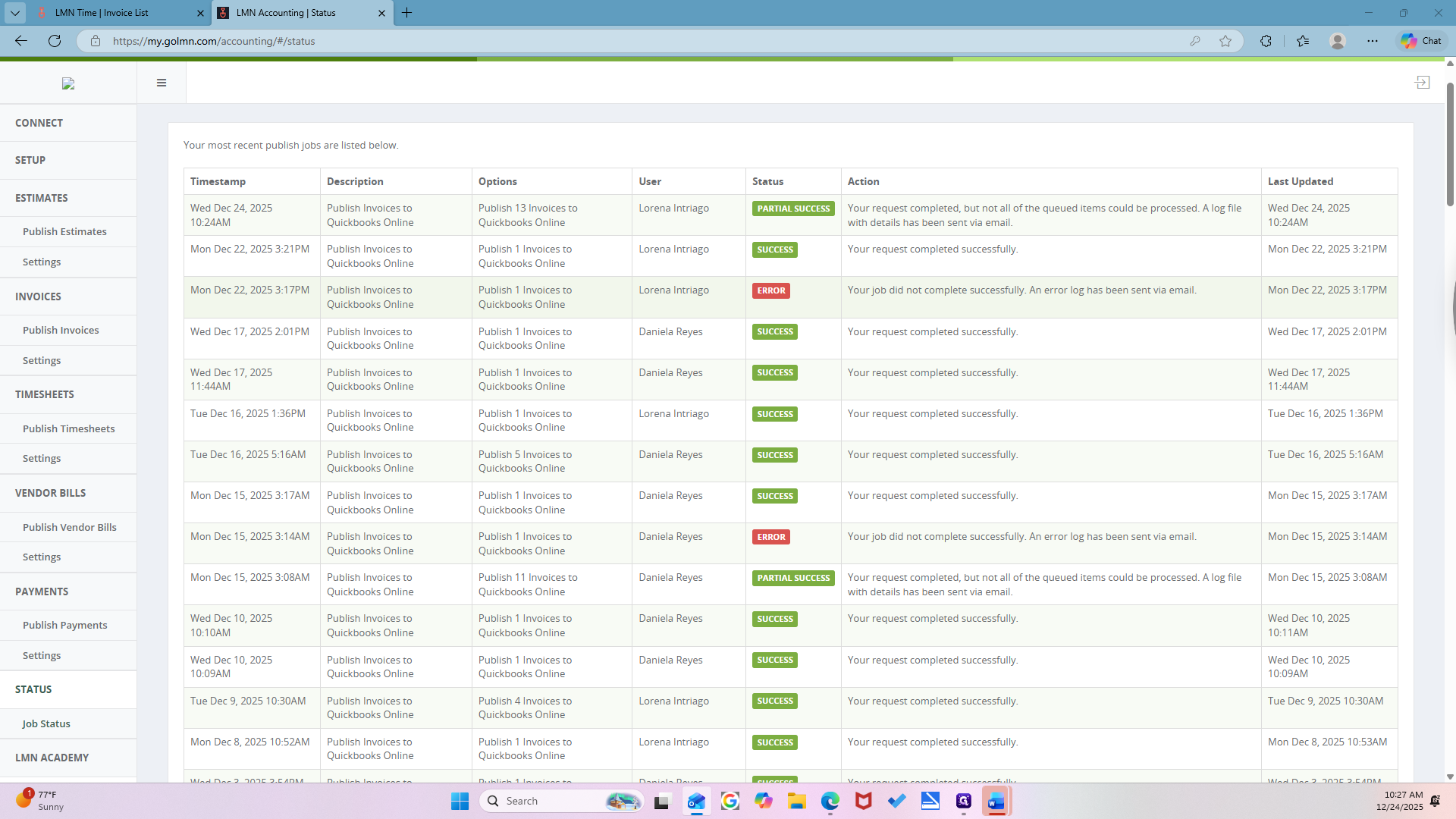Image resolution: width=1456 pixels, height=819 pixels.
Task: Click 'Publish 5 Invoices to Quickbooks Online' cell
Action: (551, 461)
